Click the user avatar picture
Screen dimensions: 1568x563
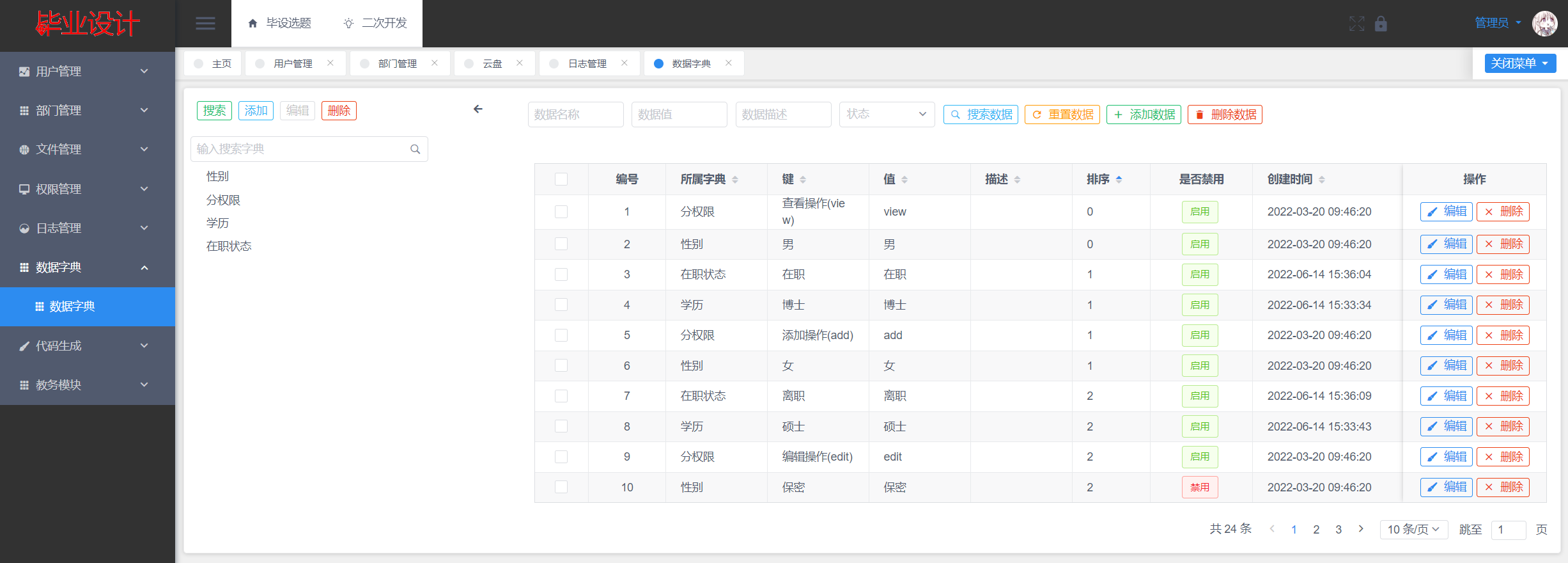pos(1544,24)
